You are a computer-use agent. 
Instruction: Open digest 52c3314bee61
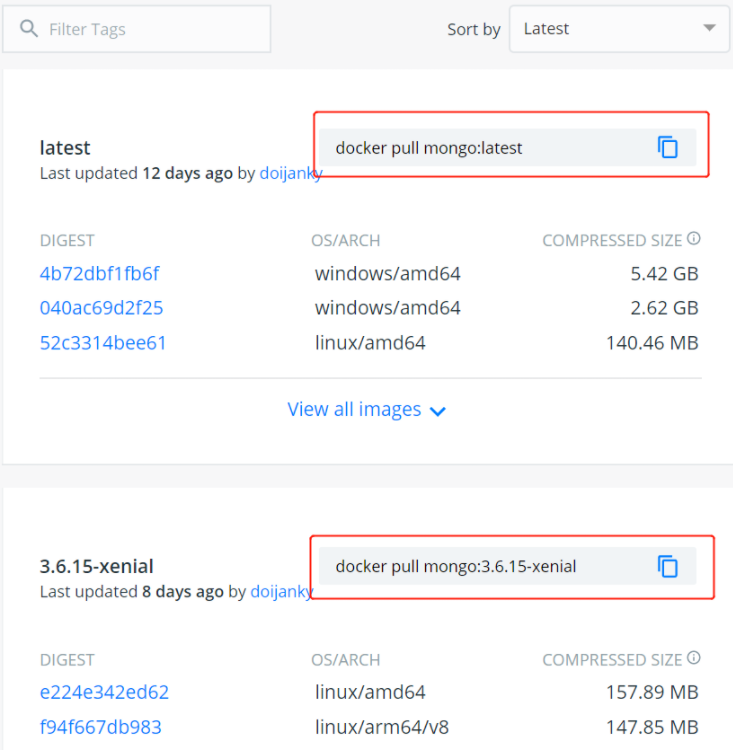(x=103, y=342)
